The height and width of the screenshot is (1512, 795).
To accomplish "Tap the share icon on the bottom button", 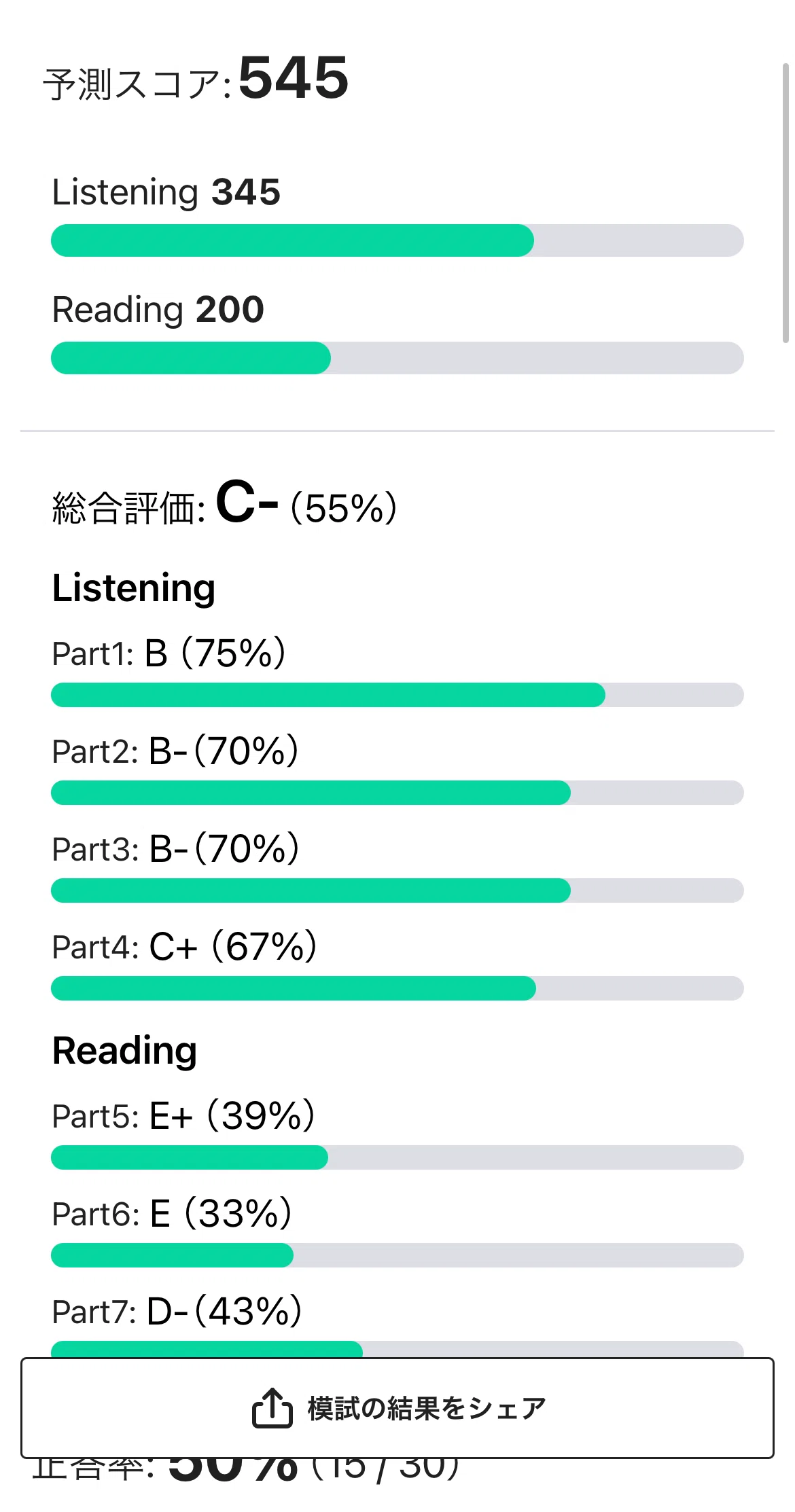I will pyautogui.click(x=272, y=1407).
